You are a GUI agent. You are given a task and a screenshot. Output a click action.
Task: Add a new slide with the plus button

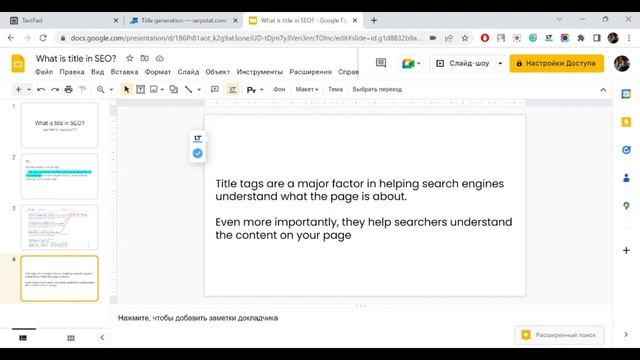point(18,89)
